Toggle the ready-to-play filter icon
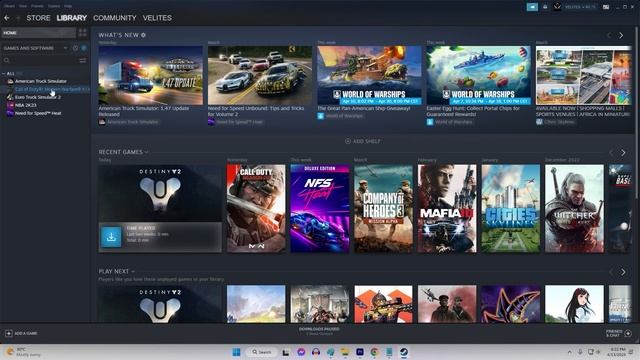The width and height of the screenshot is (640, 360). click(x=84, y=48)
